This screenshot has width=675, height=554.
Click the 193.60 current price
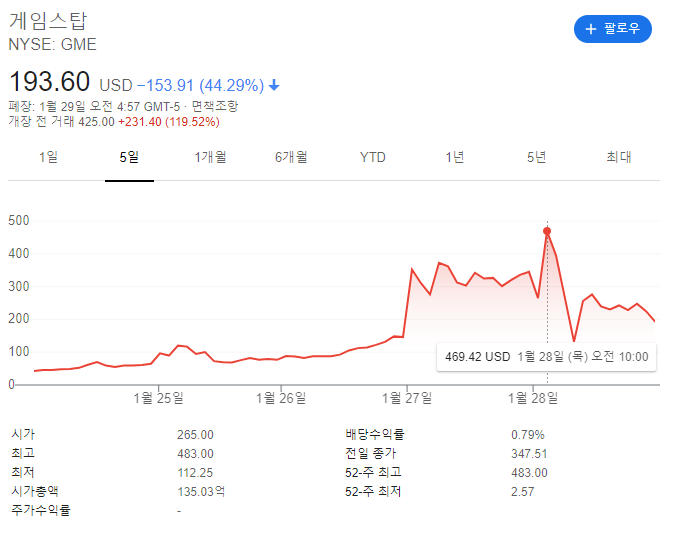50,81
